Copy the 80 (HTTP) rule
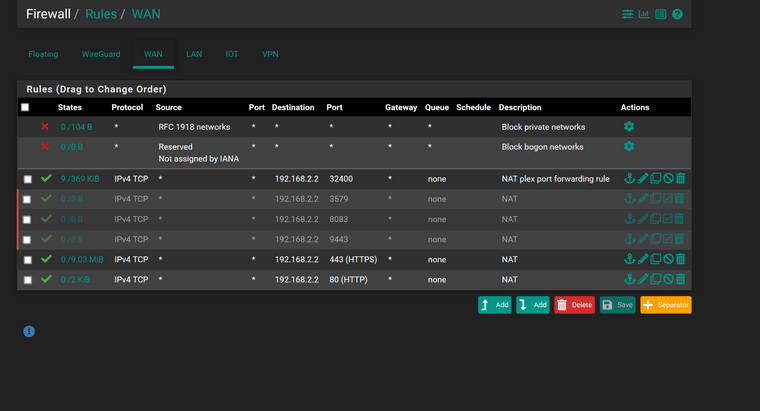Screen dimensions: 760x411 [x=655, y=279]
